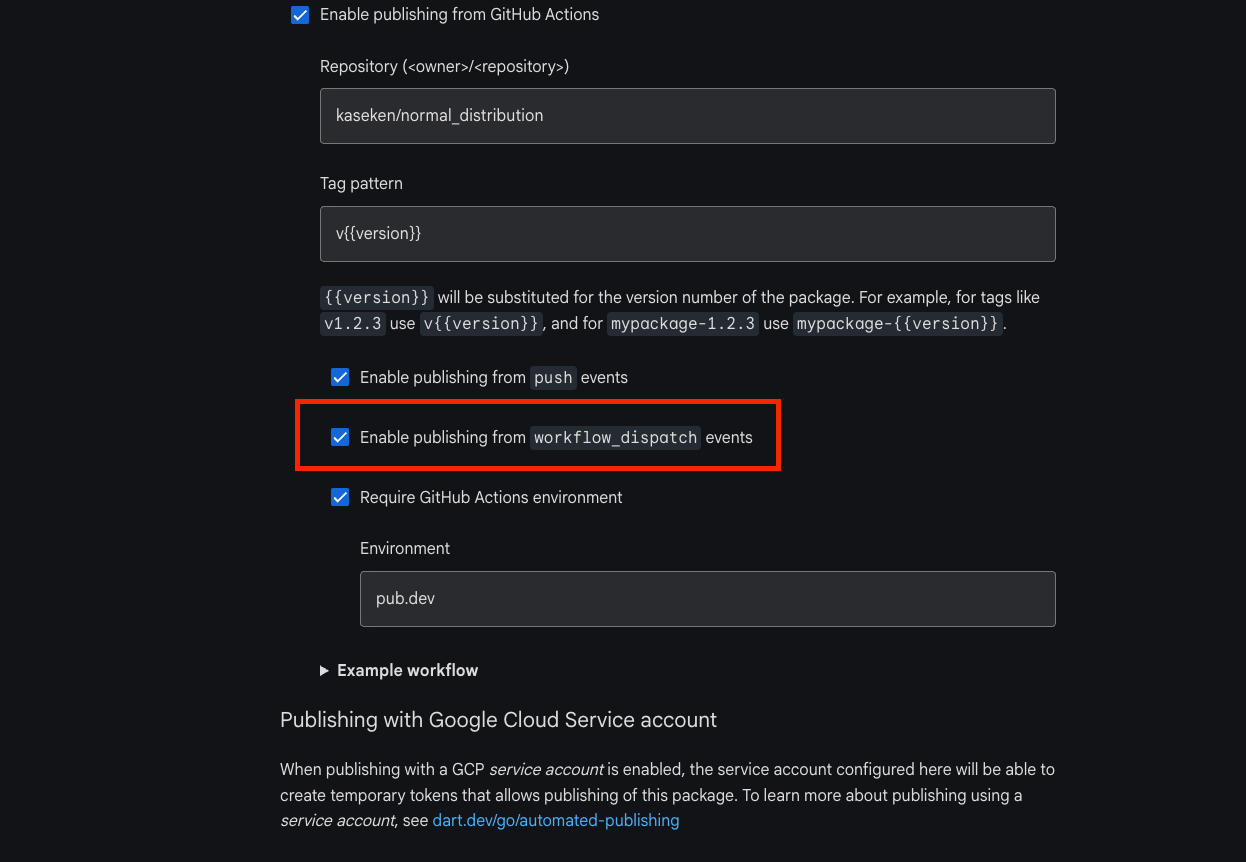
Task: Click the v1.2.3 example tag code
Action: 353,324
